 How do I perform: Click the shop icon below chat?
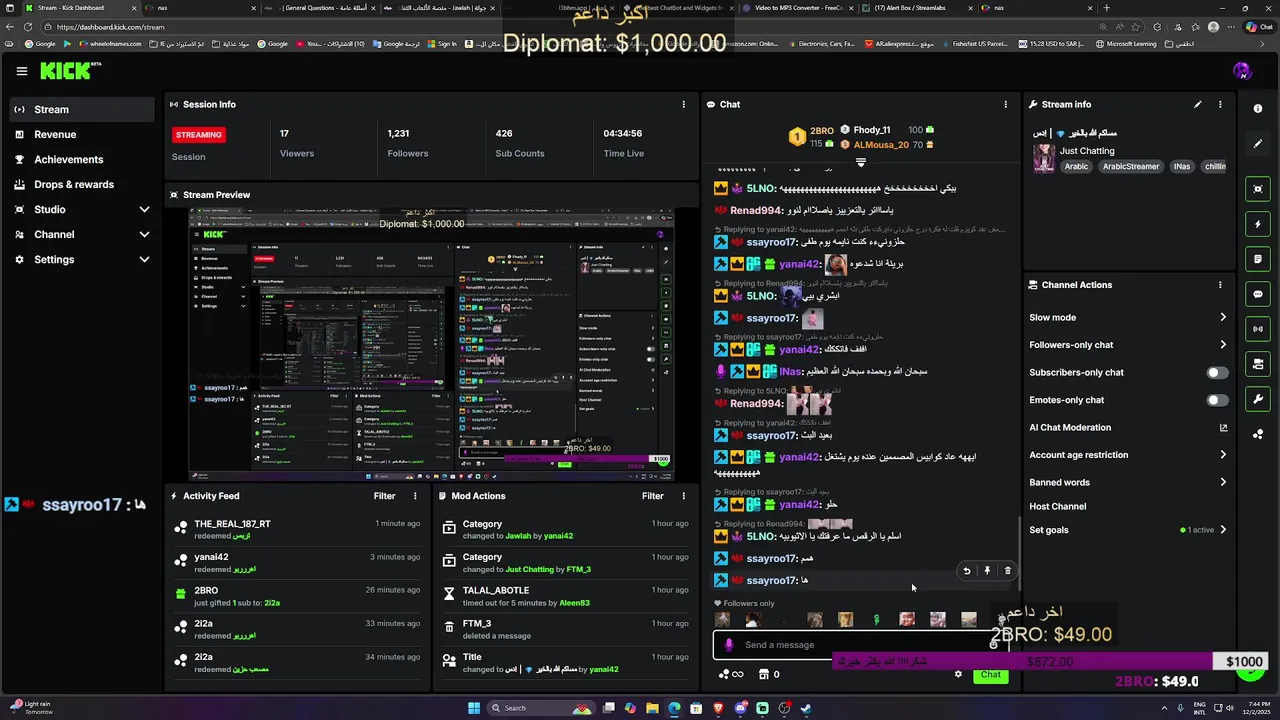(x=770, y=674)
